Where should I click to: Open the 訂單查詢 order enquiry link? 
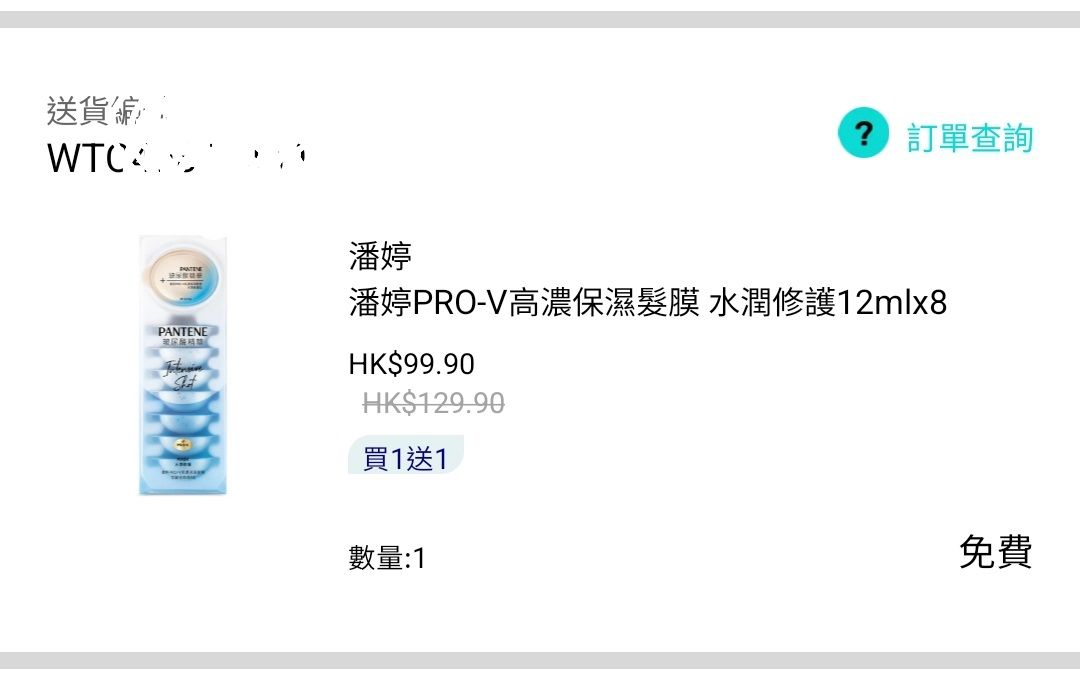tap(970, 138)
